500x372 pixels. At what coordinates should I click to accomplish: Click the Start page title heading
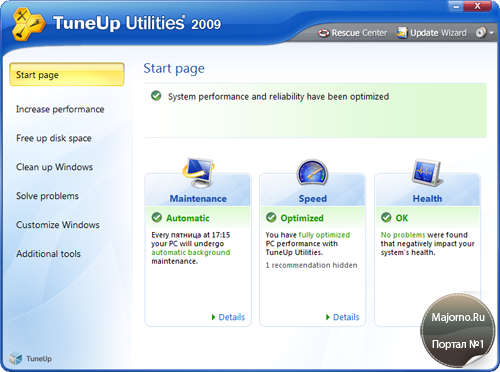pyautogui.click(x=174, y=68)
